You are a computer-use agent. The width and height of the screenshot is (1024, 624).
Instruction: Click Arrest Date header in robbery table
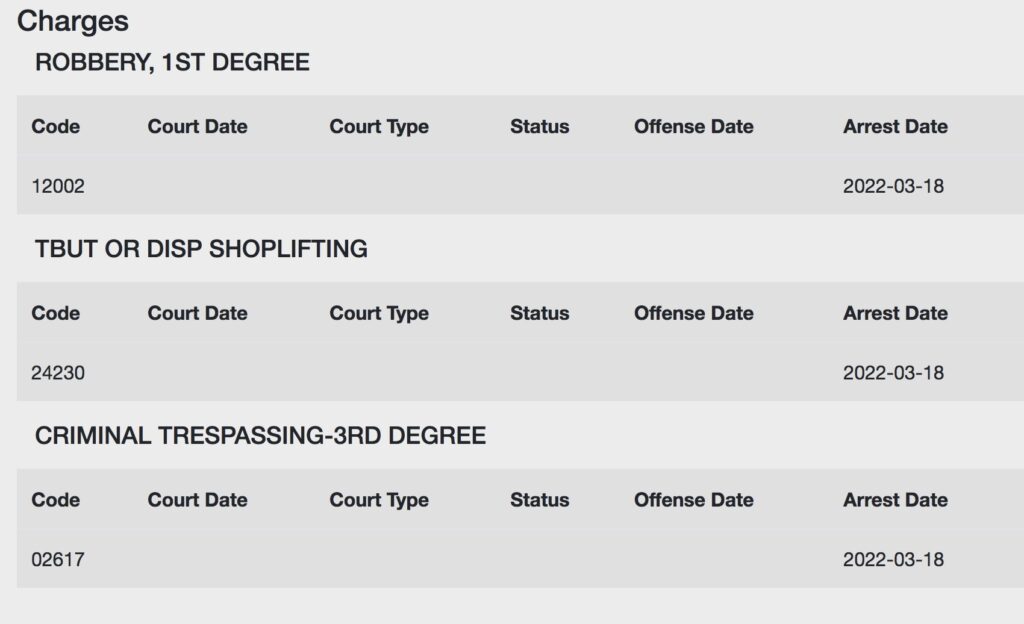895,127
